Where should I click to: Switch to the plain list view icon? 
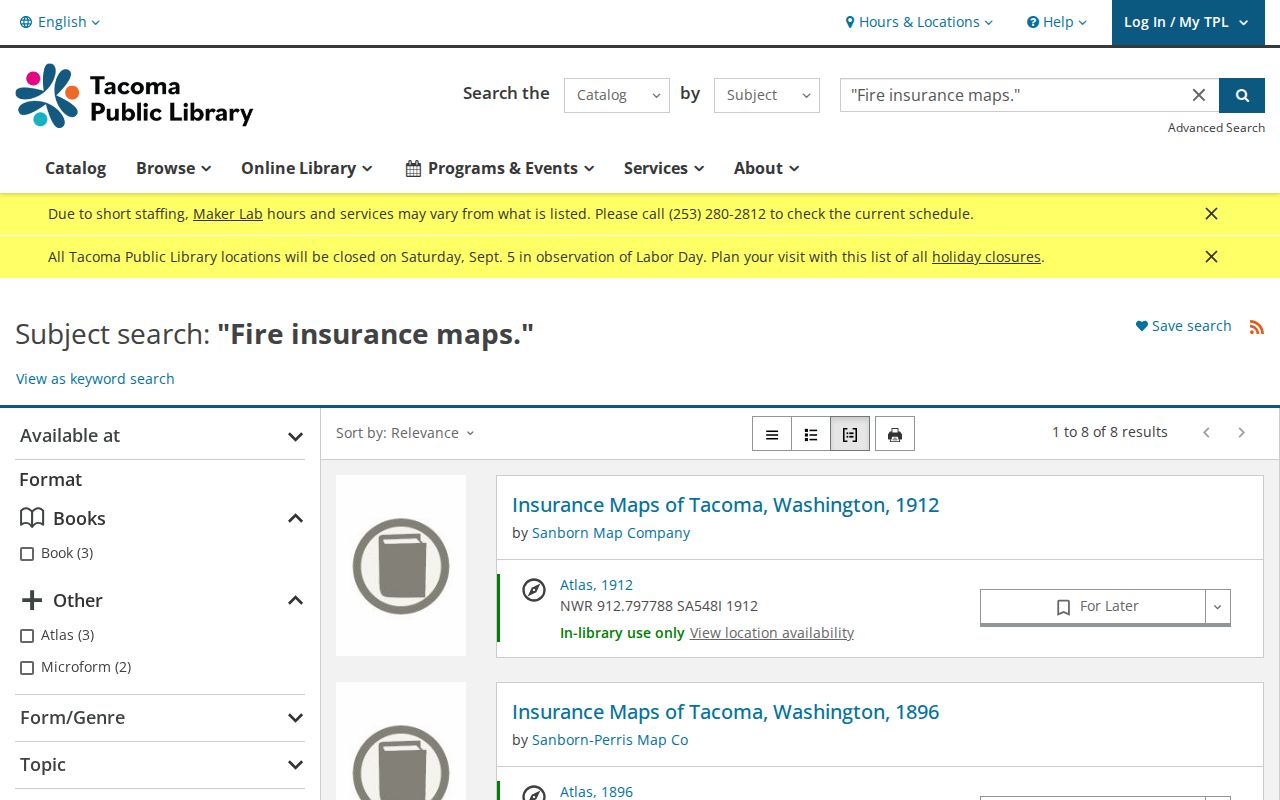pos(772,434)
